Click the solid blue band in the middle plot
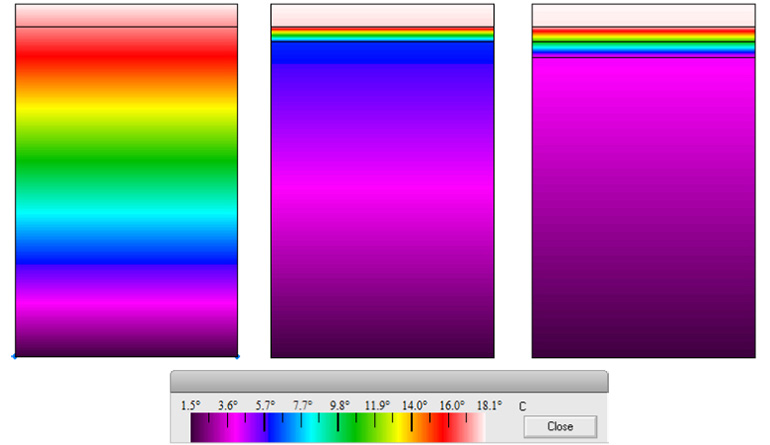The height and width of the screenshot is (445, 770). pos(382,52)
